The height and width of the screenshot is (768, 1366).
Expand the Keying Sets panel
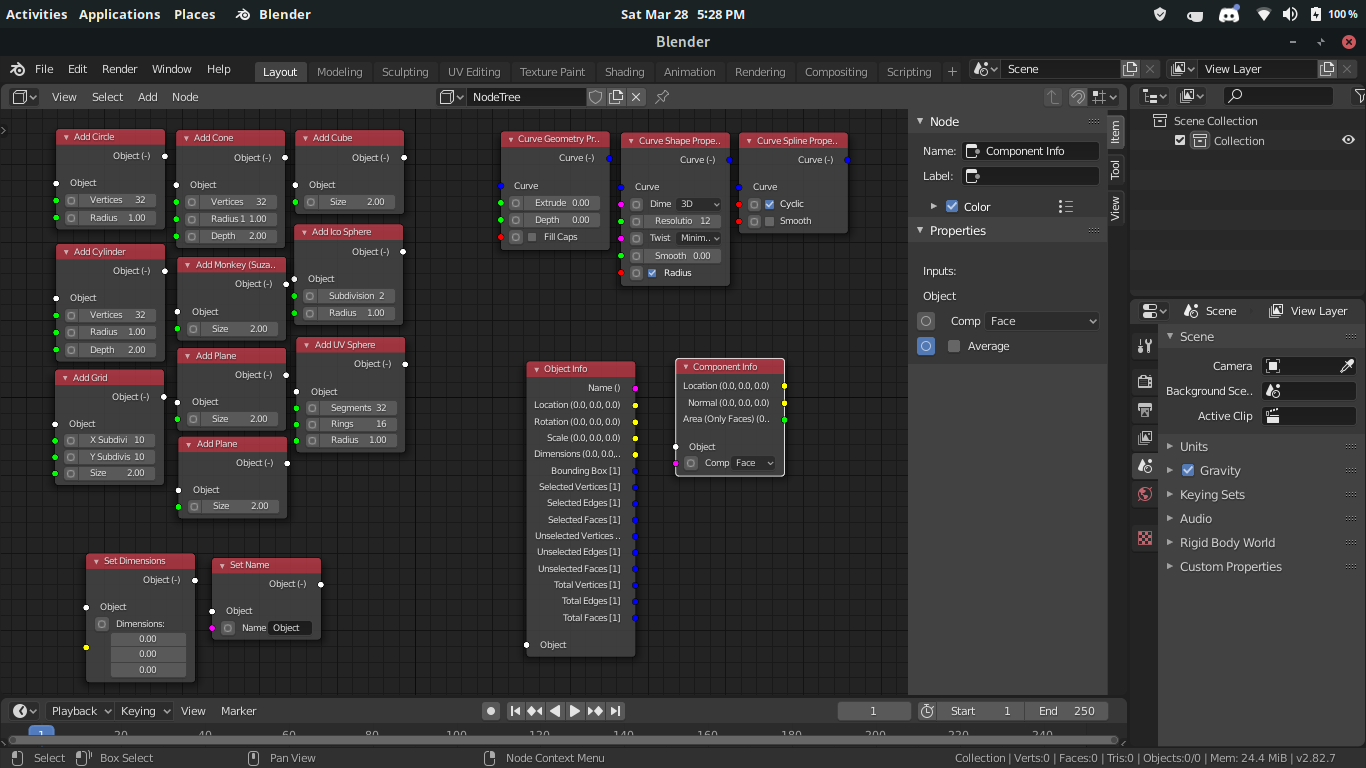click(1212, 495)
